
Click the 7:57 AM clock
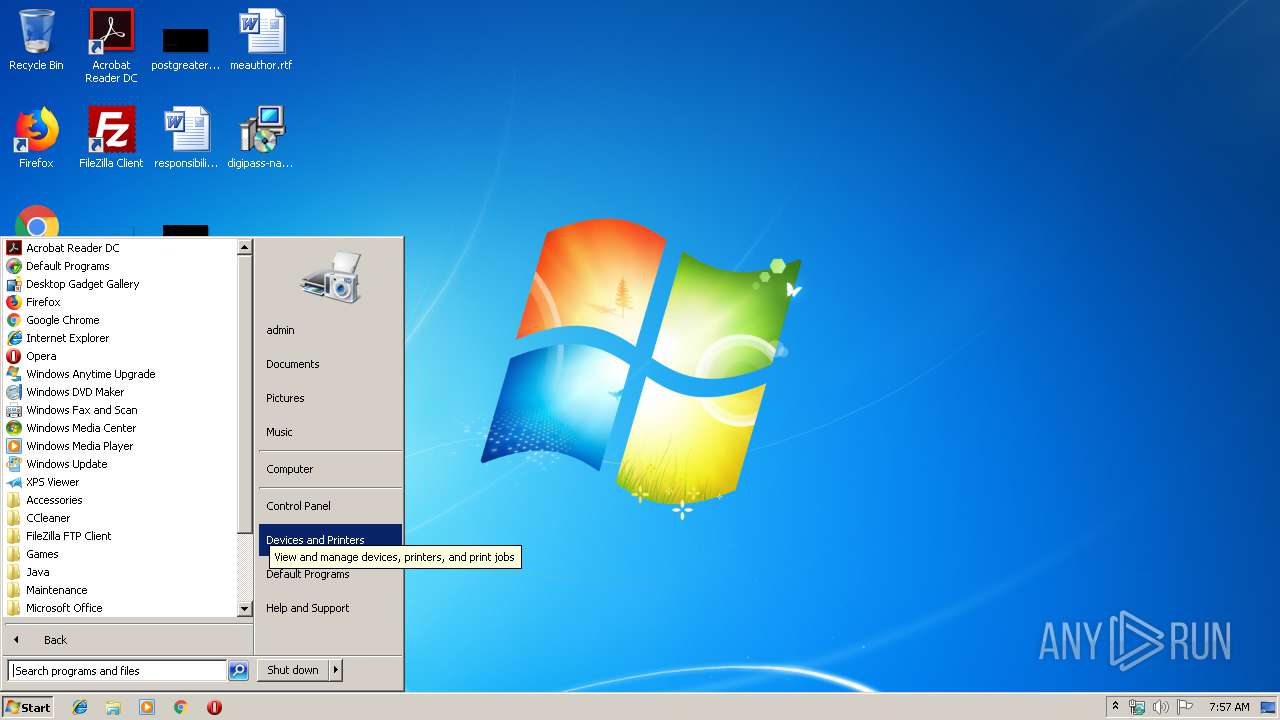coord(1229,707)
